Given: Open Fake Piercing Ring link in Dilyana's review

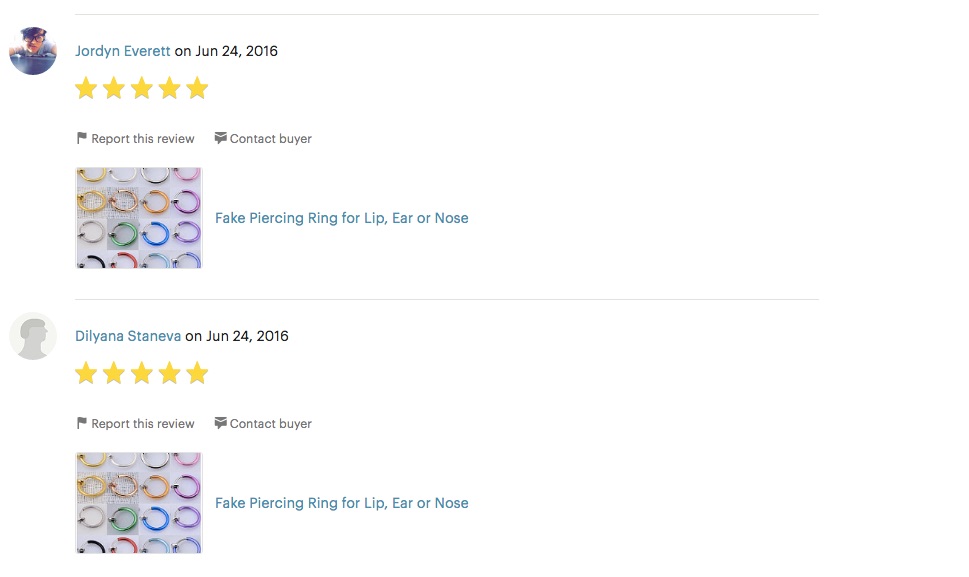Looking at the screenshot, I should pyautogui.click(x=342, y=503).
